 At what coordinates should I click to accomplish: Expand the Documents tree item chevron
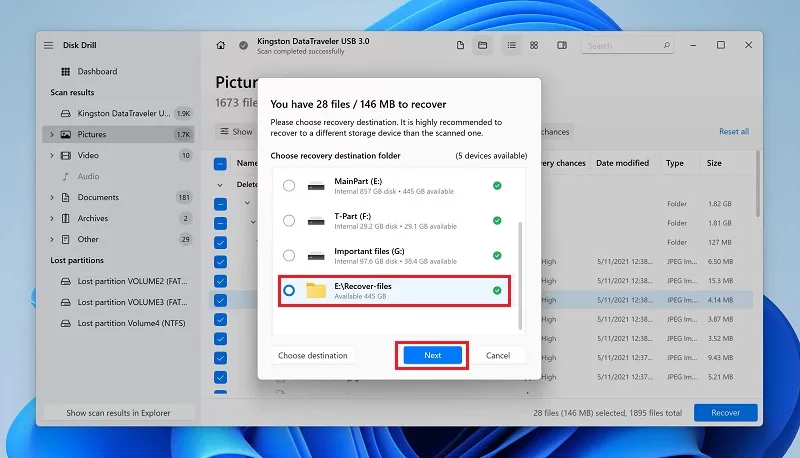click(52, 197)
